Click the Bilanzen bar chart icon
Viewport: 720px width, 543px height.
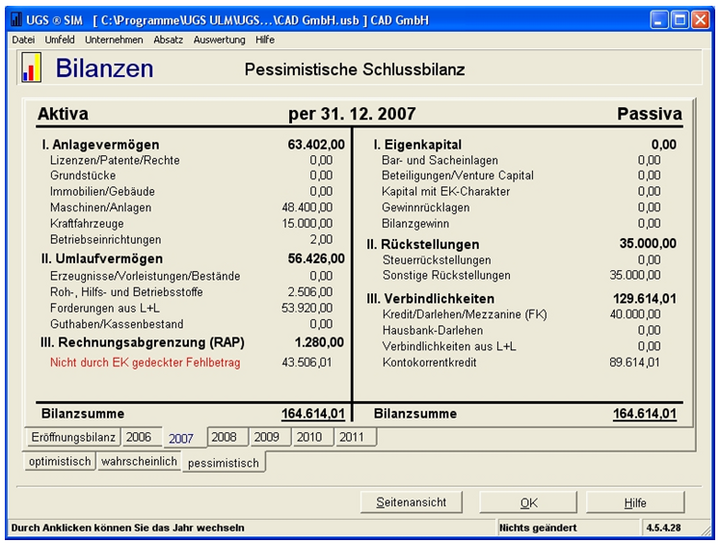click(x=31, y=67)
